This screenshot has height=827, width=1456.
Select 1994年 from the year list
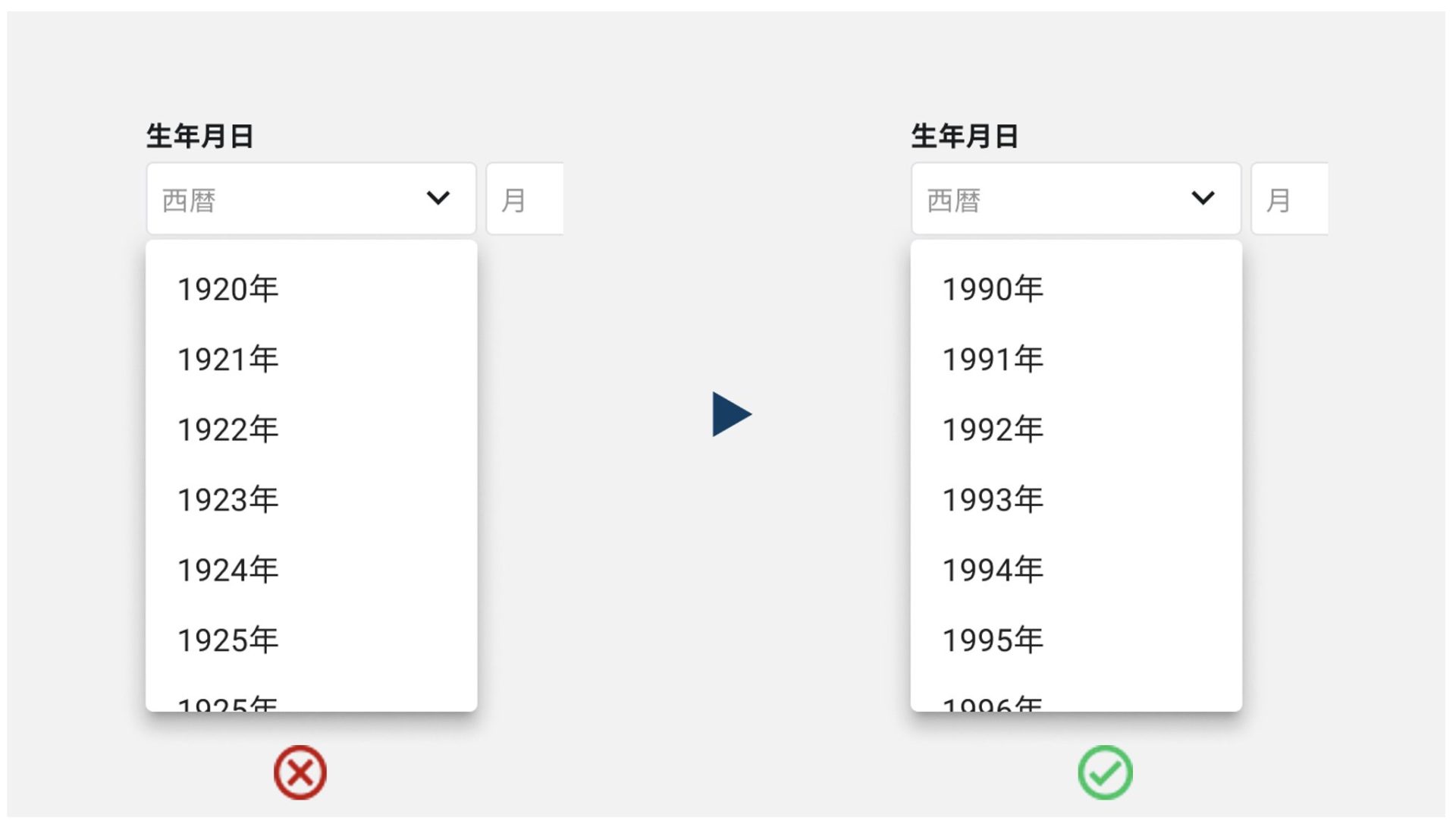coord(993,570)
